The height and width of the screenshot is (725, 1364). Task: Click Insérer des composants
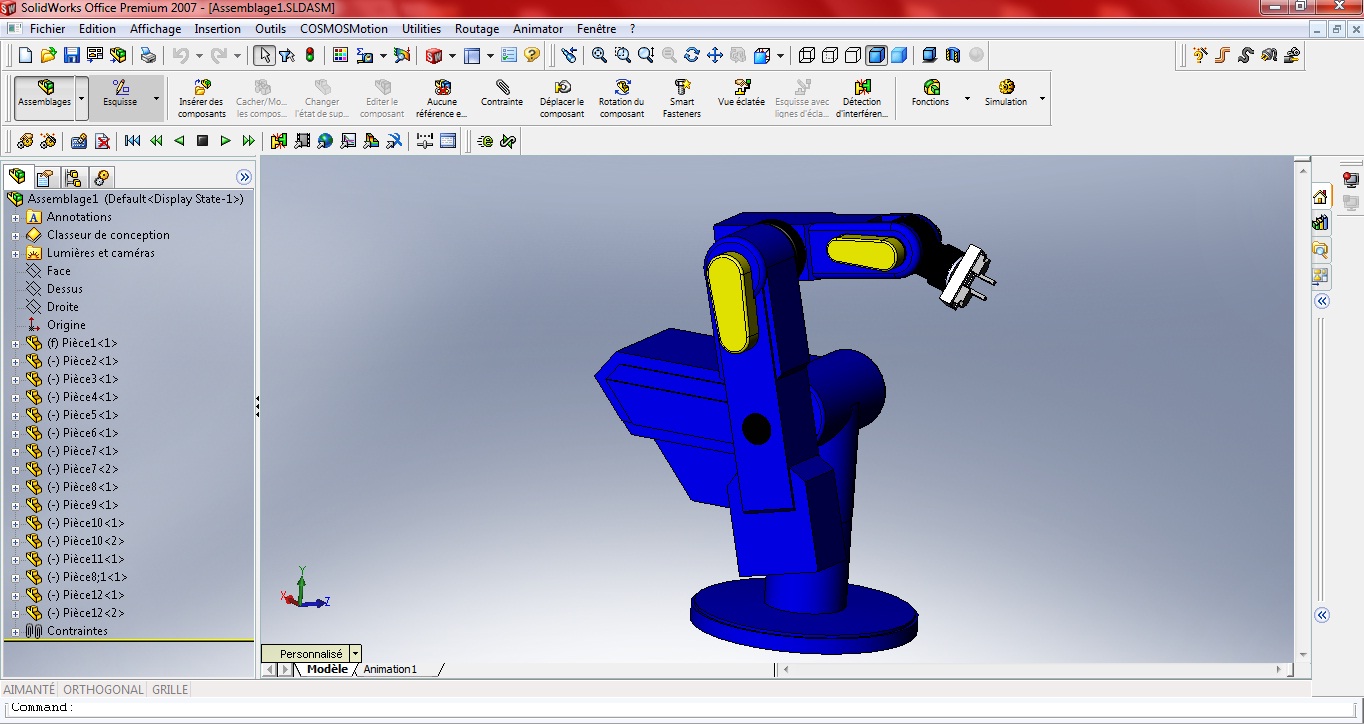tap(202, 100)
